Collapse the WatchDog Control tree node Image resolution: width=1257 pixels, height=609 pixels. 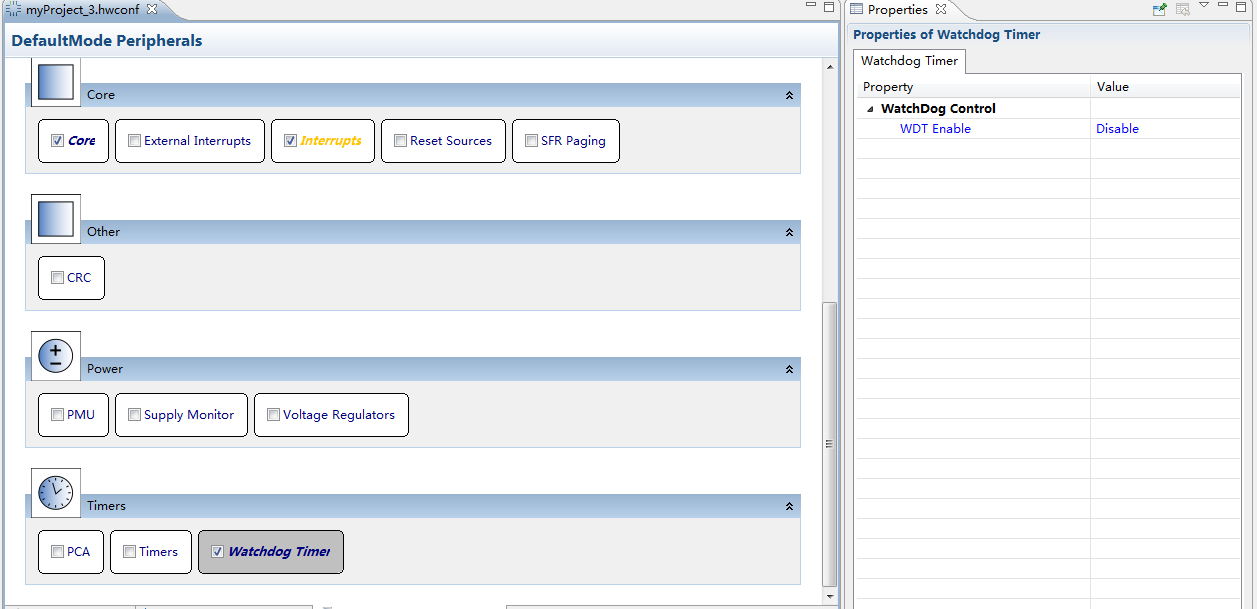870,109
